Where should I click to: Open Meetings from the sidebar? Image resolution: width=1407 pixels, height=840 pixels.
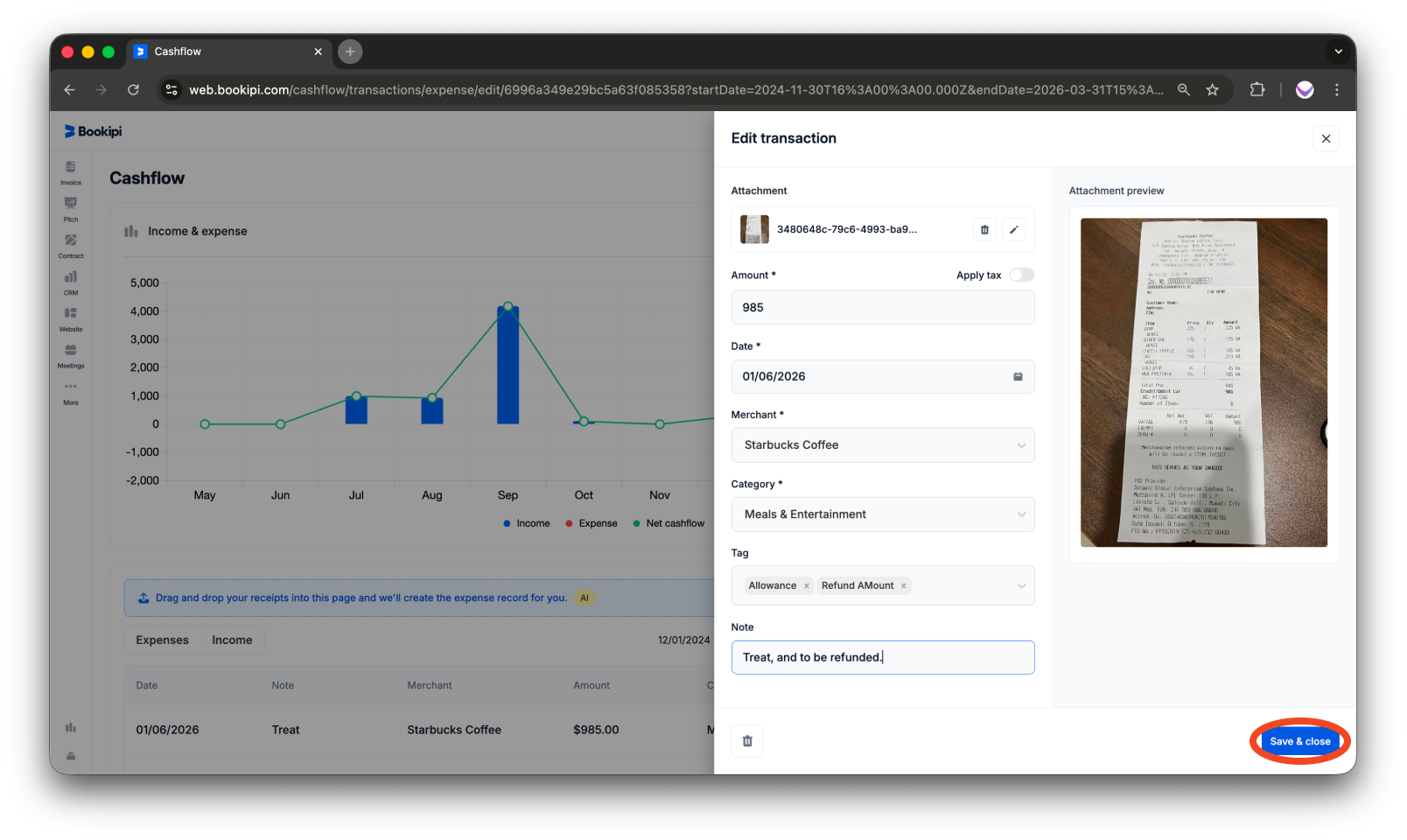71,355
